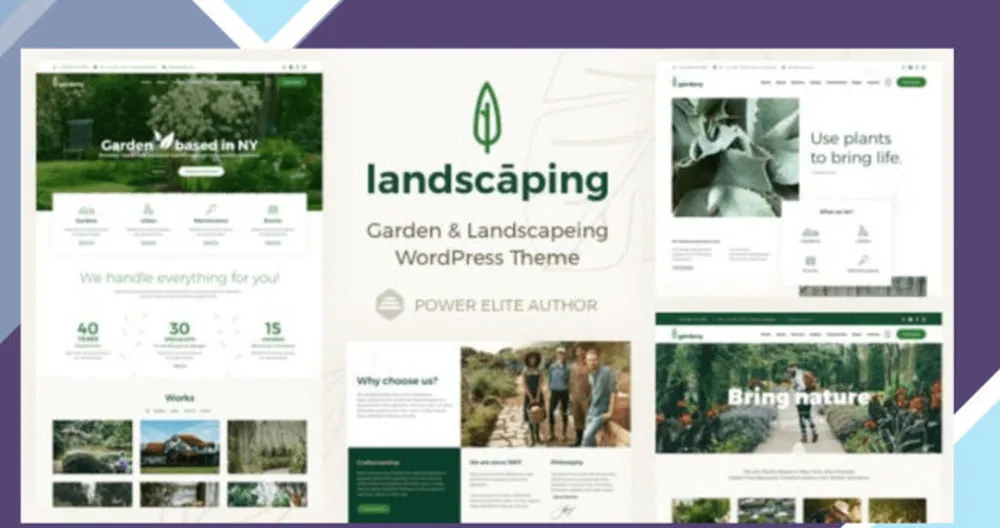1000x528 pixels.
Task: Open the first menu item in the top-right preview navbar
Action: pos(765,82)
